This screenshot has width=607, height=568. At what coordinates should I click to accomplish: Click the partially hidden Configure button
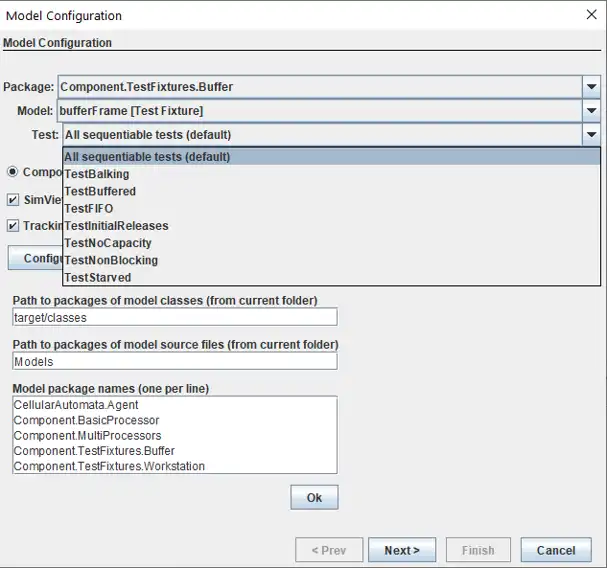pos(35,258)
